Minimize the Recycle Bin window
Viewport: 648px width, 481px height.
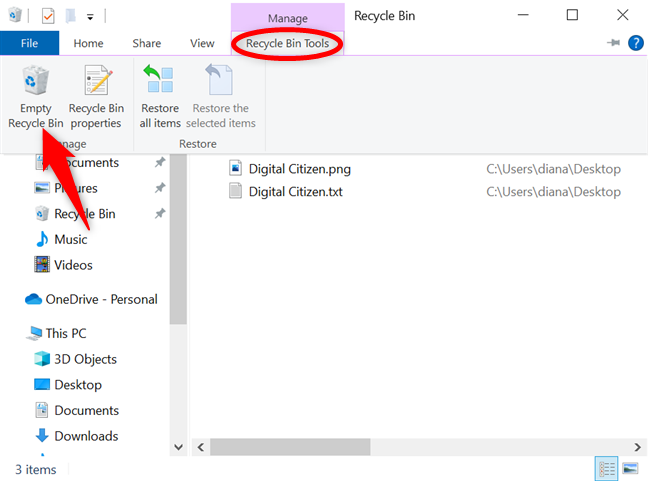(x=523, y=15)
